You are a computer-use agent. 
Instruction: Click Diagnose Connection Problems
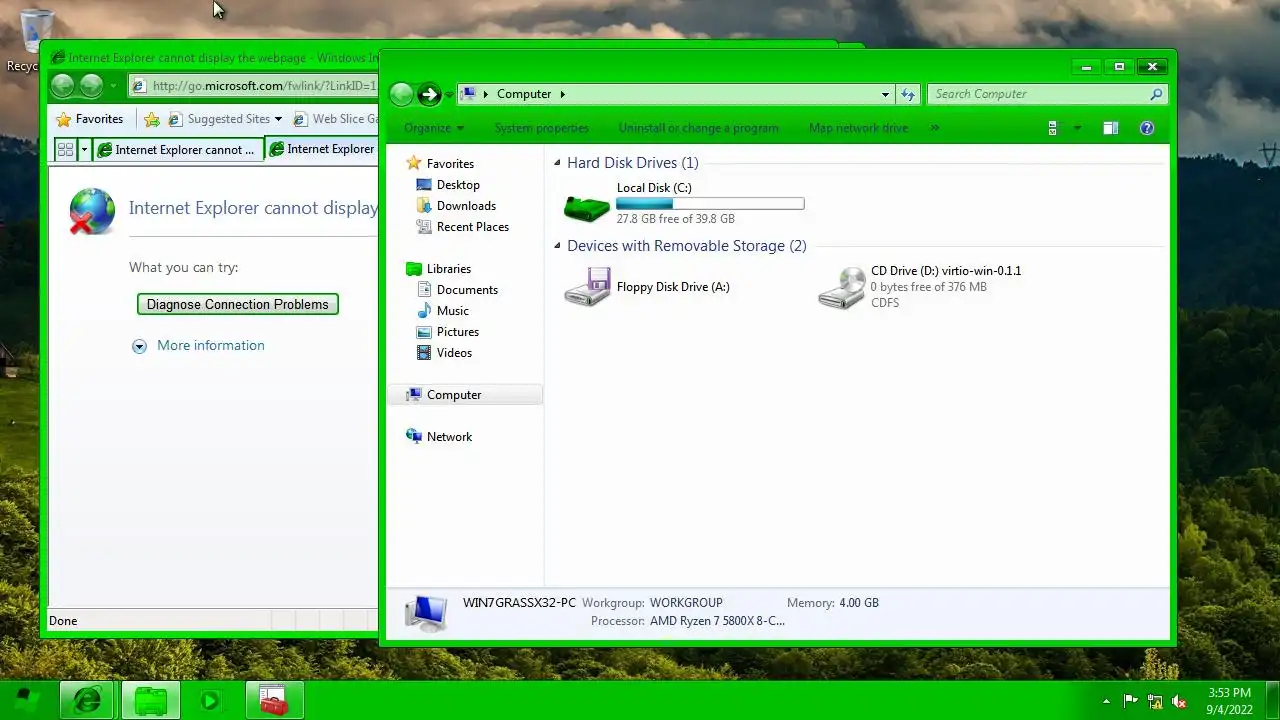(x=238, y=304)
